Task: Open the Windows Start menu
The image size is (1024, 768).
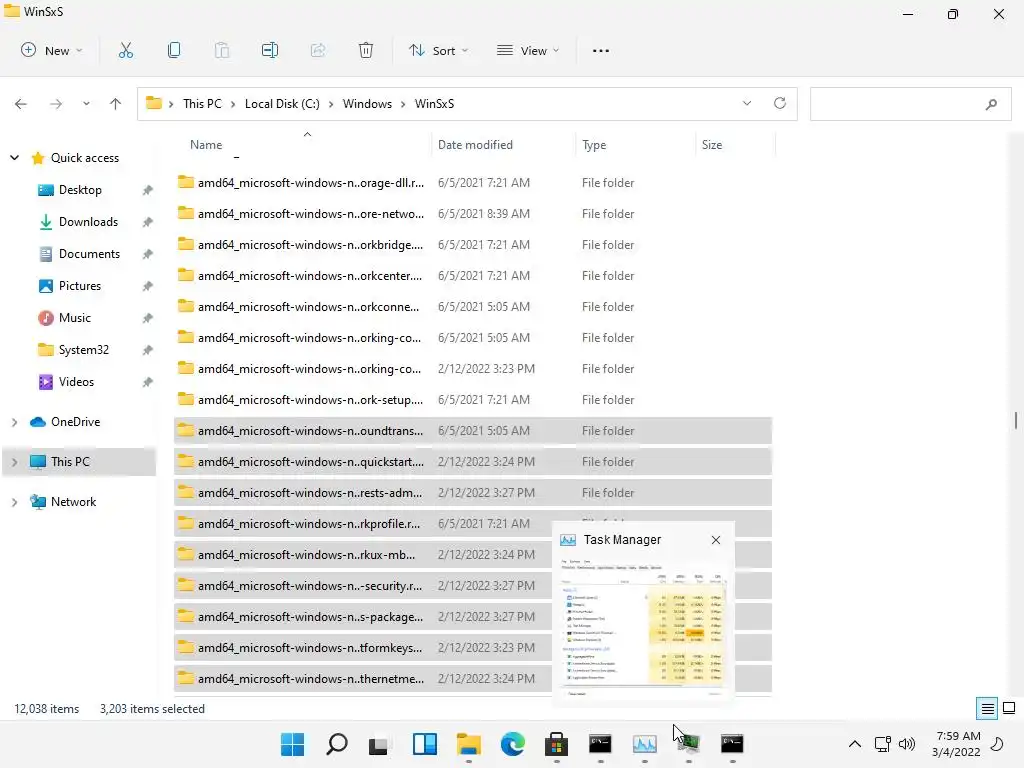Action: point(293,744)
